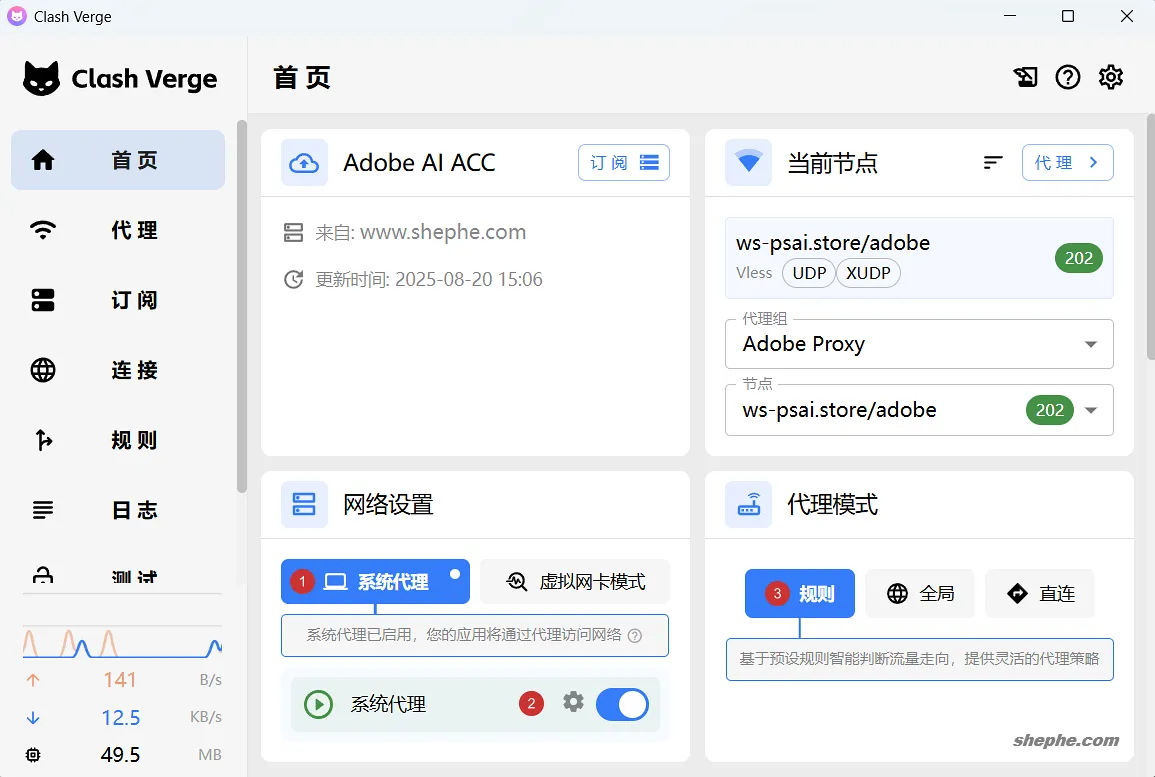This screenshot has width=1155, height=777.
Task: Switch proxy mode to 全局
Action: pyautogui.click(x=920, y=593)
